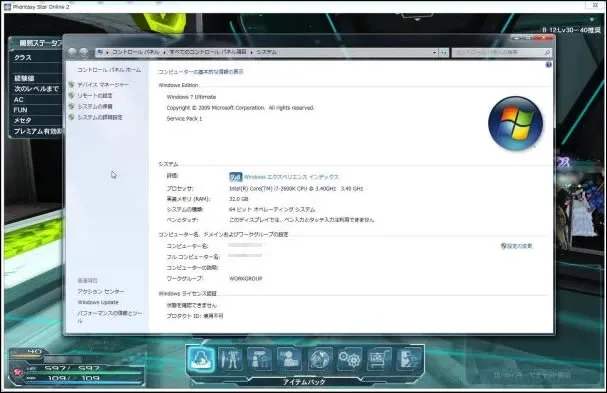Open the community people icon
This screenshot has width=607, height=393.
pos(290,359)
